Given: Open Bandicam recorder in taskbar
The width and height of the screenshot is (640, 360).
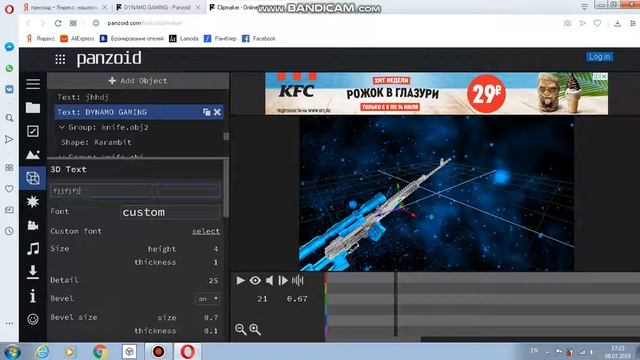Looking at the screenshot, I should (x=159, y=351).
